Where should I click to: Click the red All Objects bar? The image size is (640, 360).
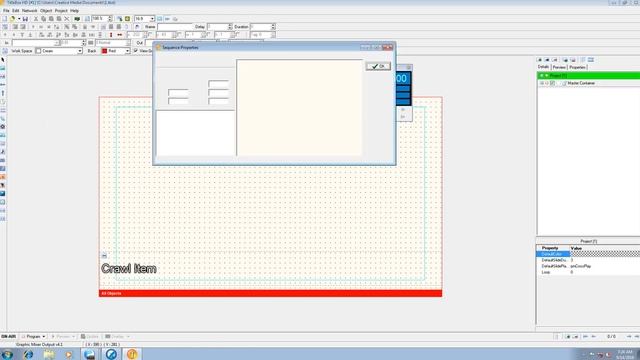pos(270,293)
